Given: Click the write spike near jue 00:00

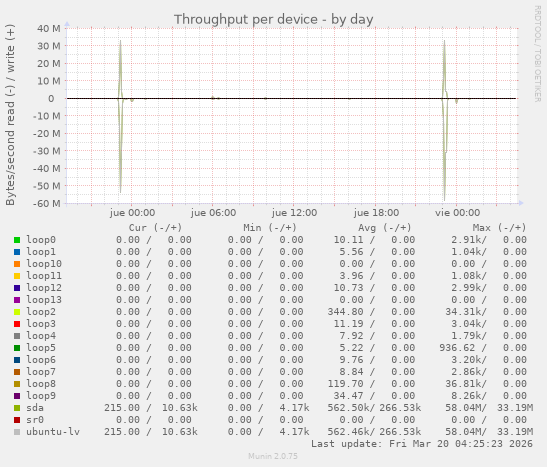Looking at the screenshot, I should (120, 69).
